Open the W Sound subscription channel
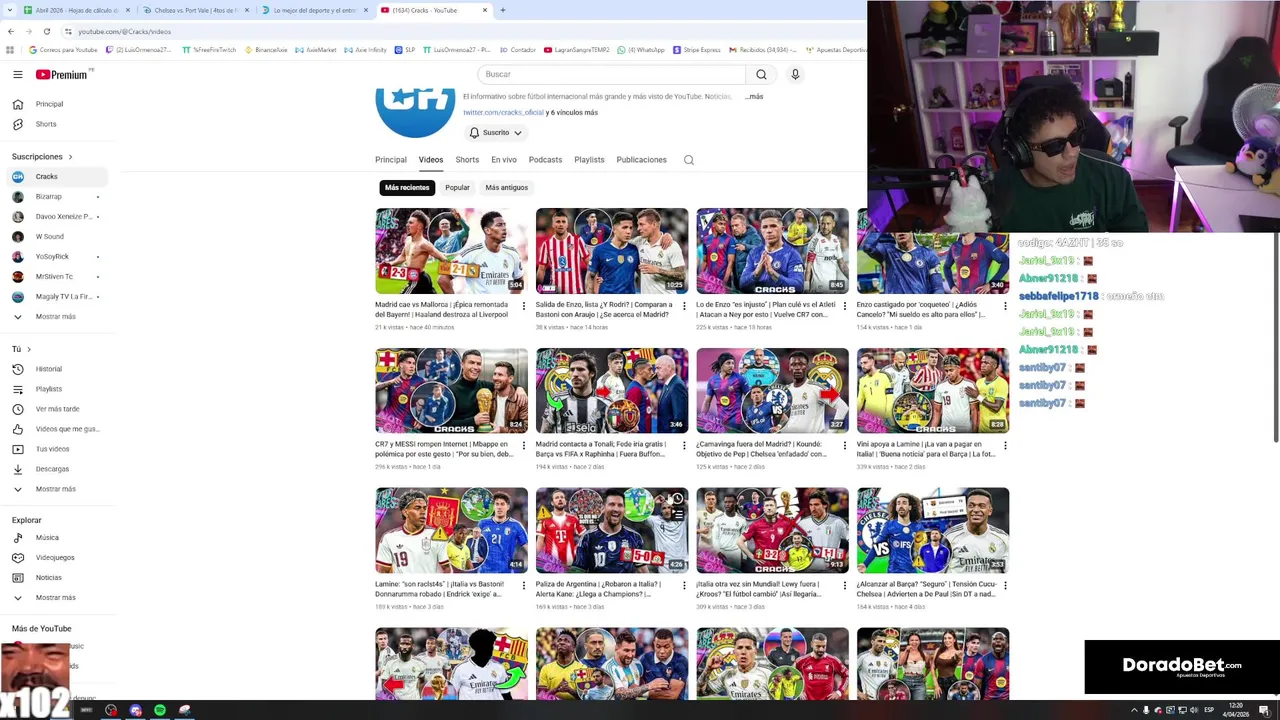Screen dimensions: 1280x720 49,237
